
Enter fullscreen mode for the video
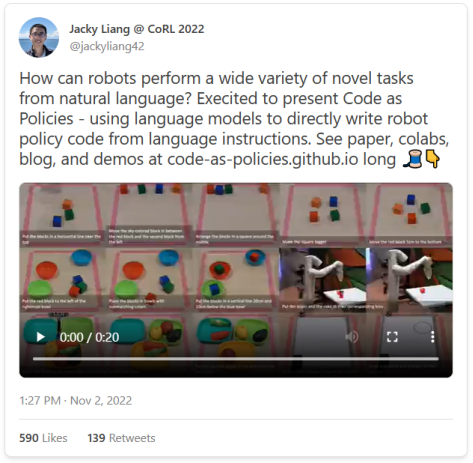(392, 337)
